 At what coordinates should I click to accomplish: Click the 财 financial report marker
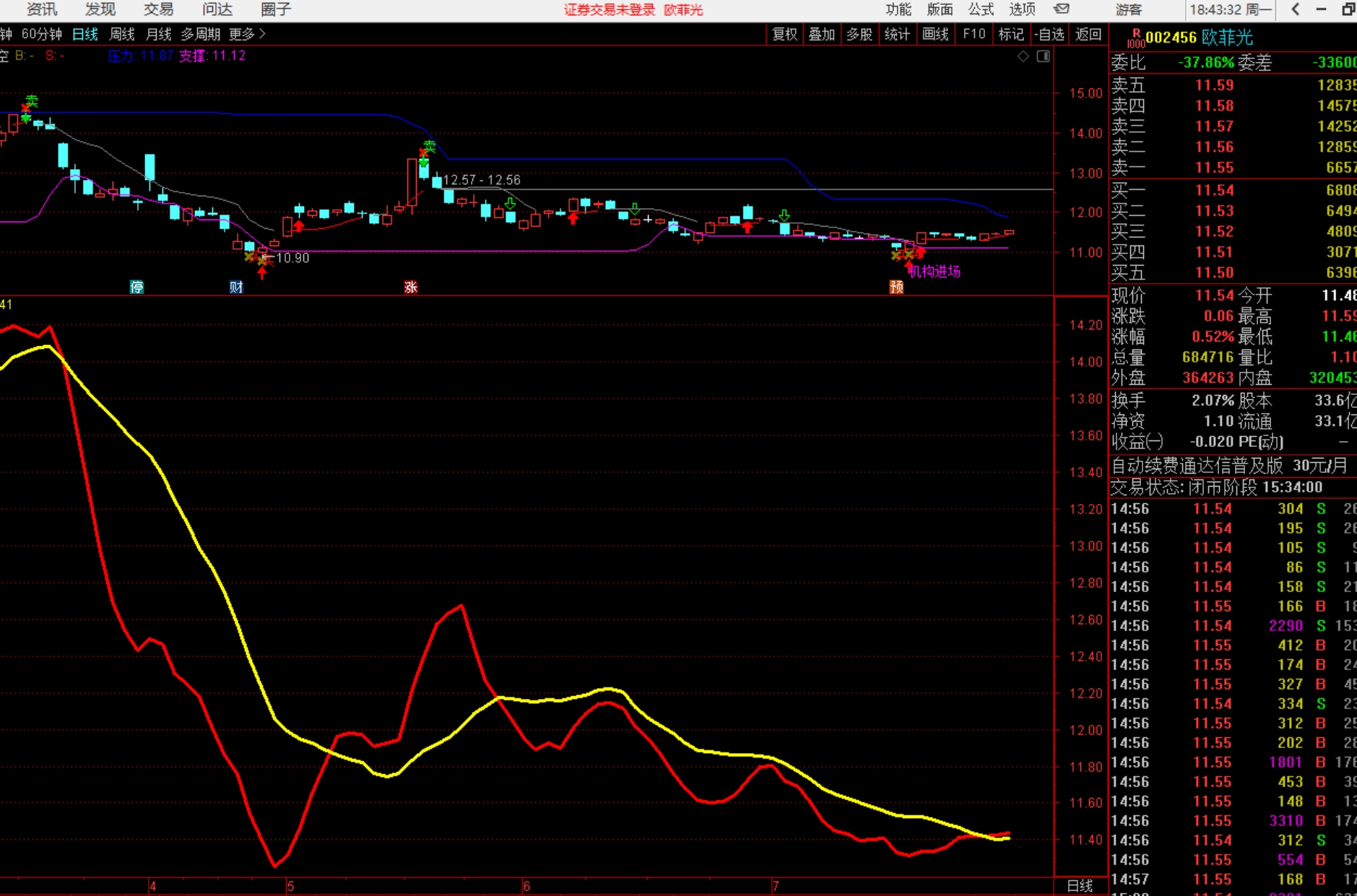pyautogui.click(x=236, y=287)
